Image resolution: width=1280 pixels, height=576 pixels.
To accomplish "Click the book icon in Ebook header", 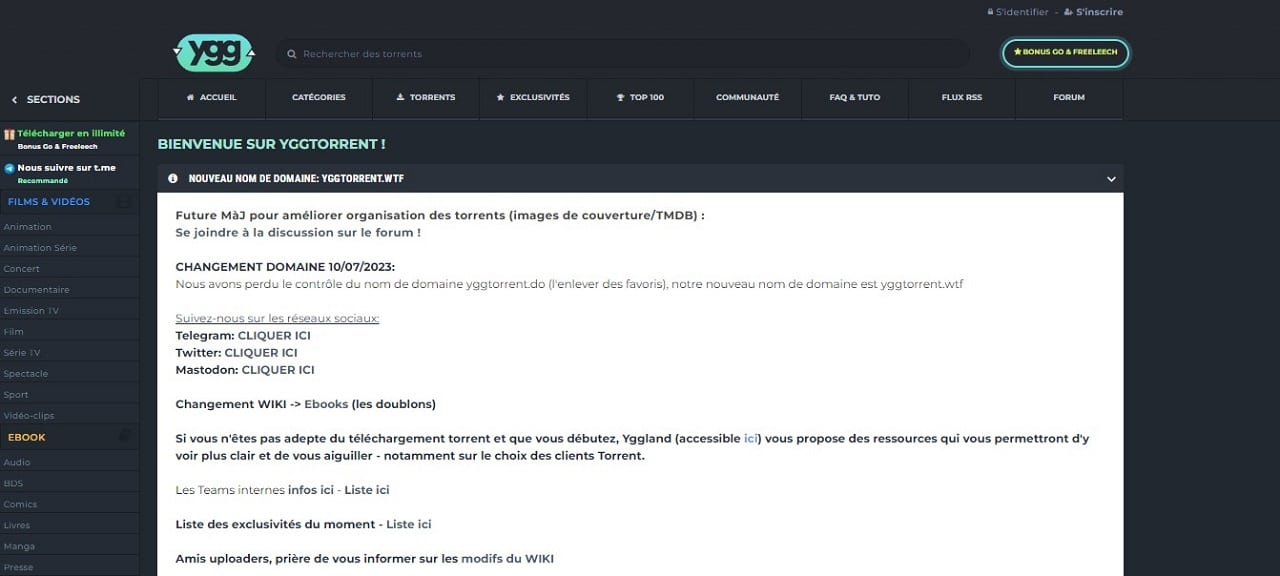I will click(124, 437).
